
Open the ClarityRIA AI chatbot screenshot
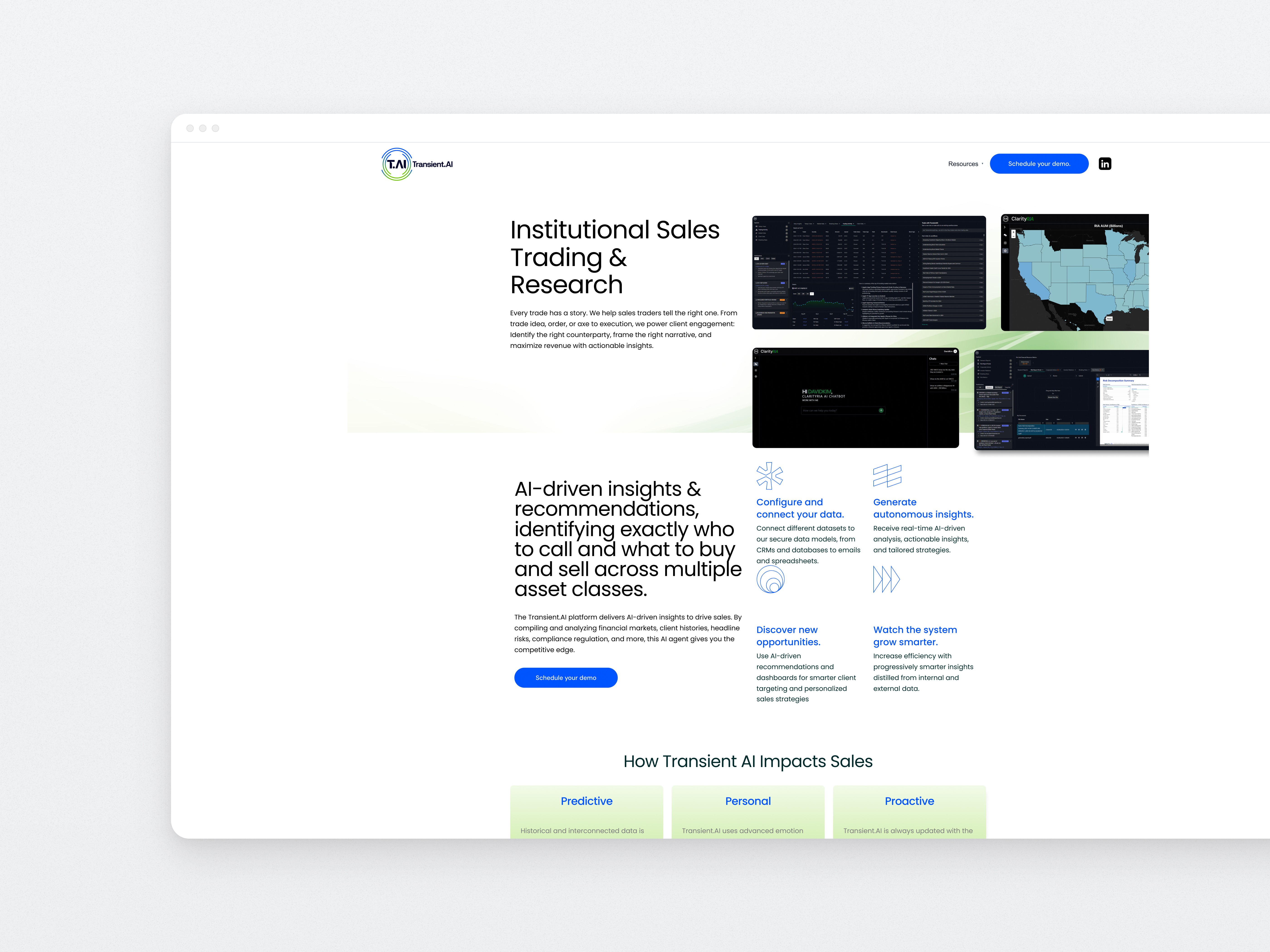tap(855, 398)
